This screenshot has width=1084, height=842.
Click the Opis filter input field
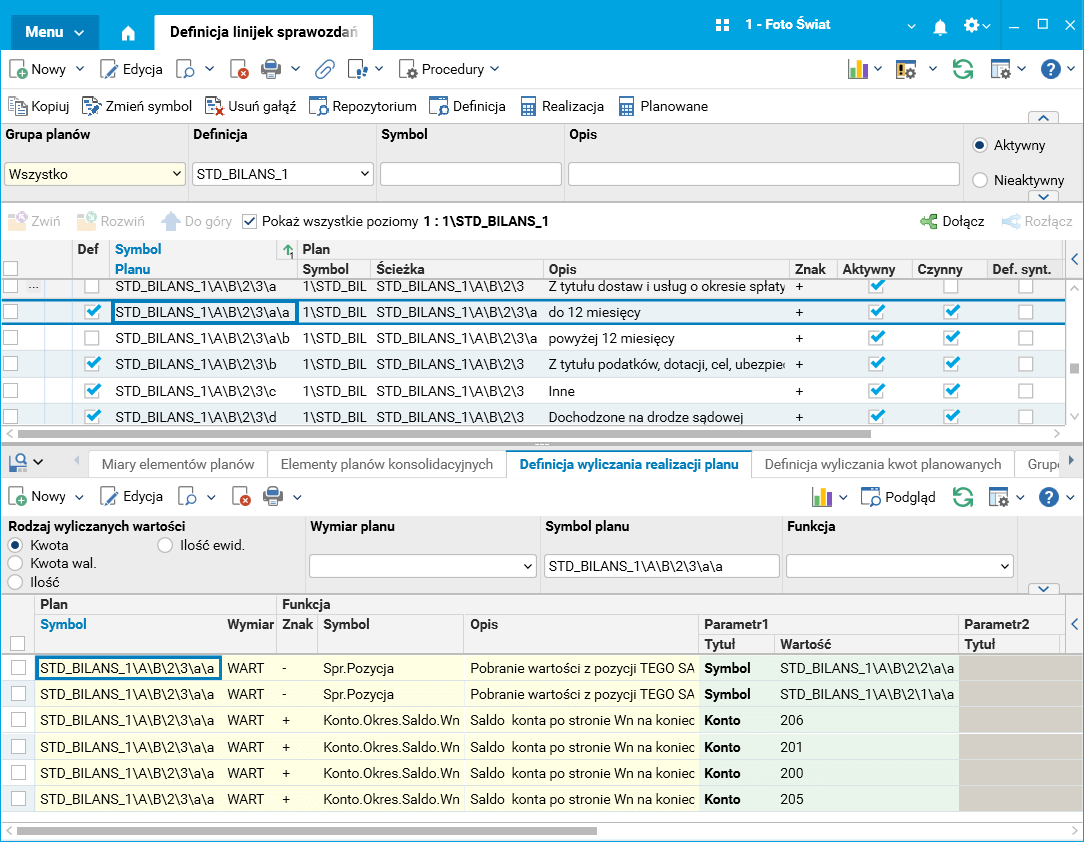point(763,174)
